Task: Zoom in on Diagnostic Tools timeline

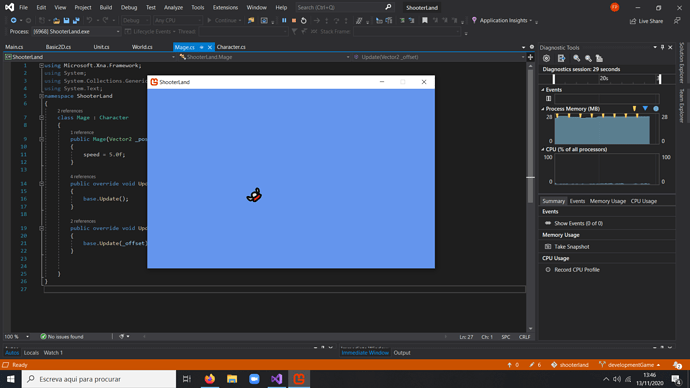Action: click(576, 58)
